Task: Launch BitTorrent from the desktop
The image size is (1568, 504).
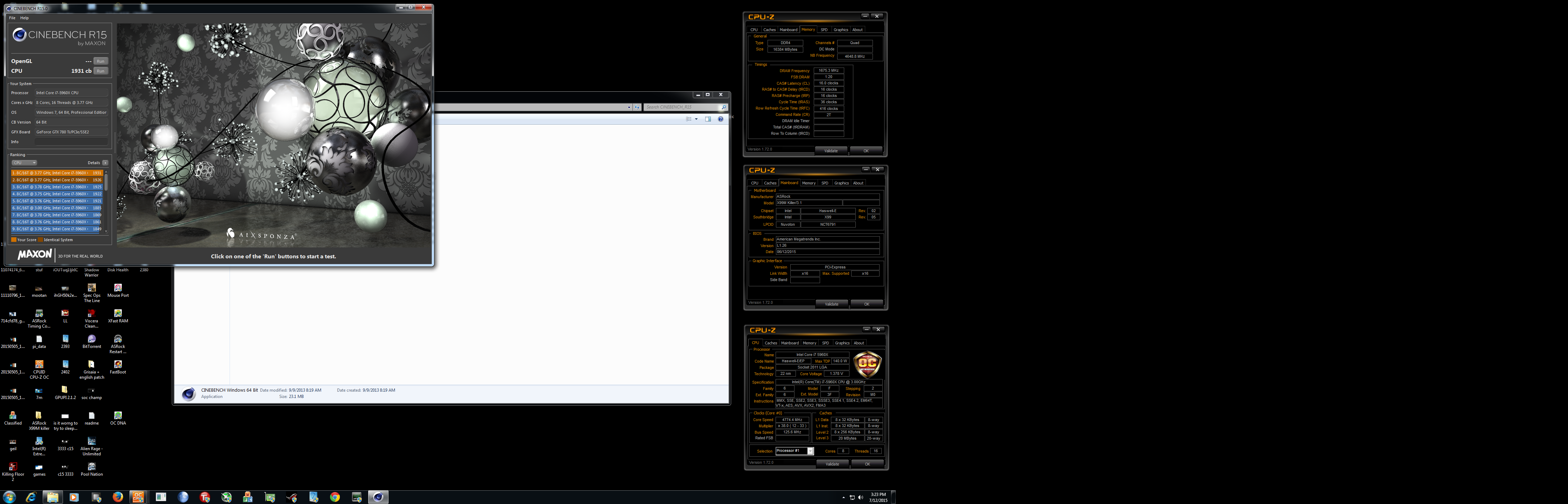Action: tap(92, 342)
